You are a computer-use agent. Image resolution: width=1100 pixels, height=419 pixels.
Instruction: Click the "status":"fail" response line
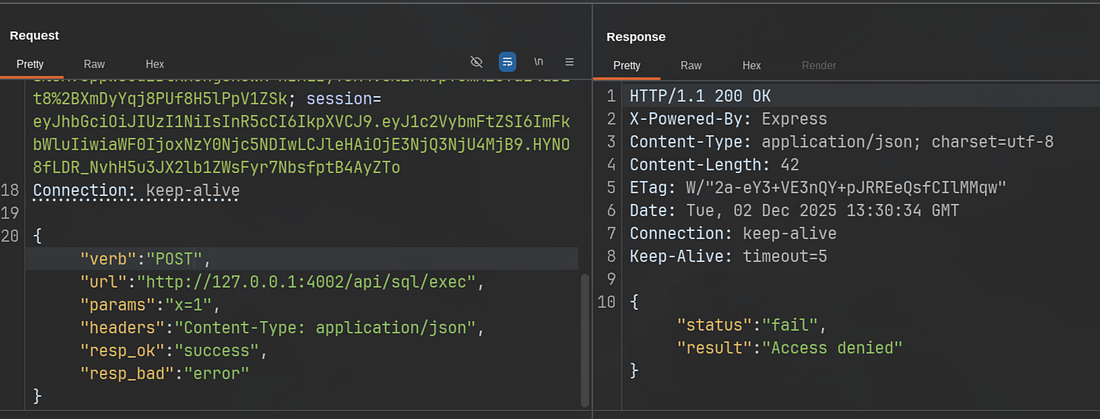752,325
